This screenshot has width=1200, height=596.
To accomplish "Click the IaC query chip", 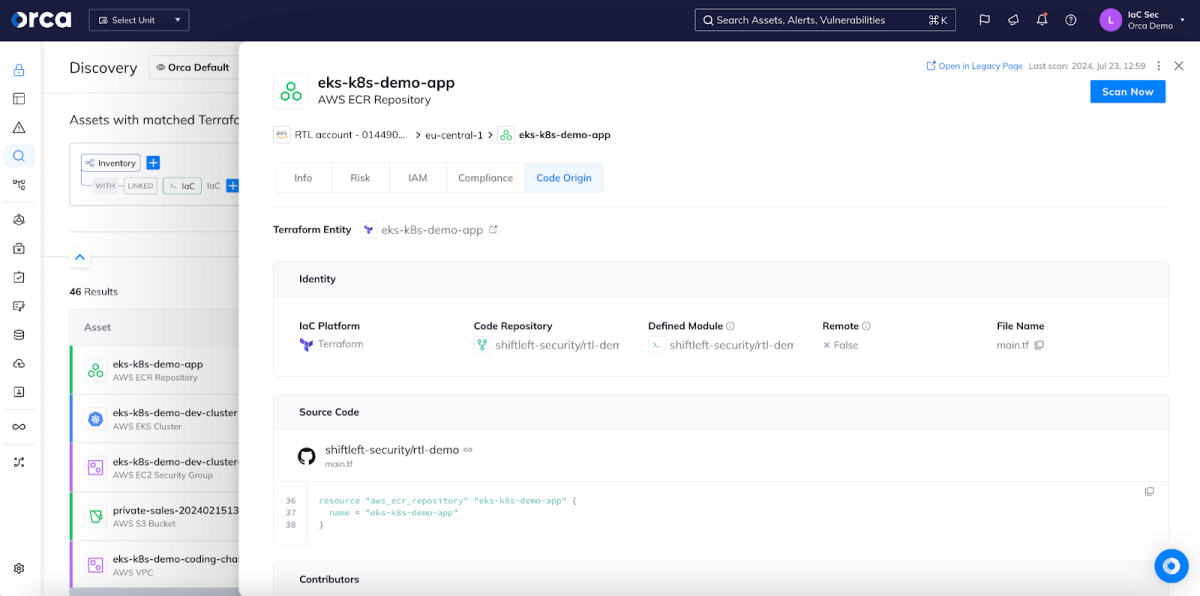I will 182,186.
